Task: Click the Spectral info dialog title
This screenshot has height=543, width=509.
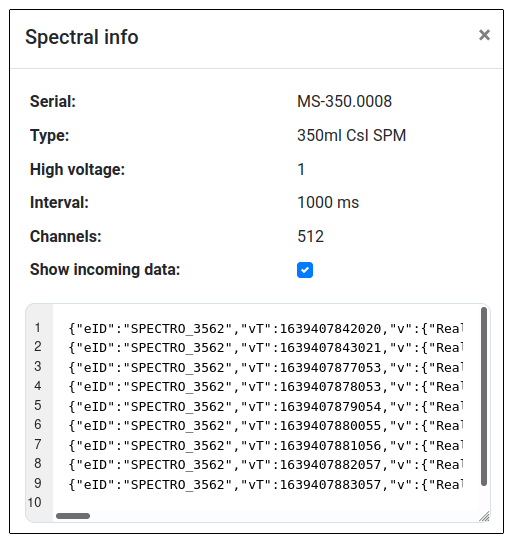Action: coord(82,37)
